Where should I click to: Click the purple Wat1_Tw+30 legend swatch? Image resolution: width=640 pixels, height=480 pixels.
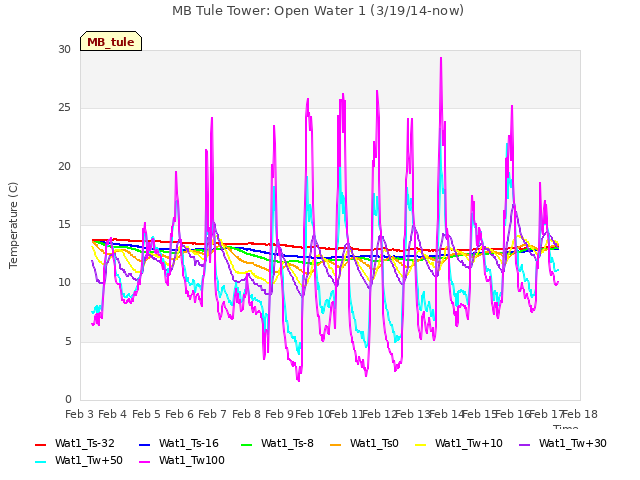point(524,444)
